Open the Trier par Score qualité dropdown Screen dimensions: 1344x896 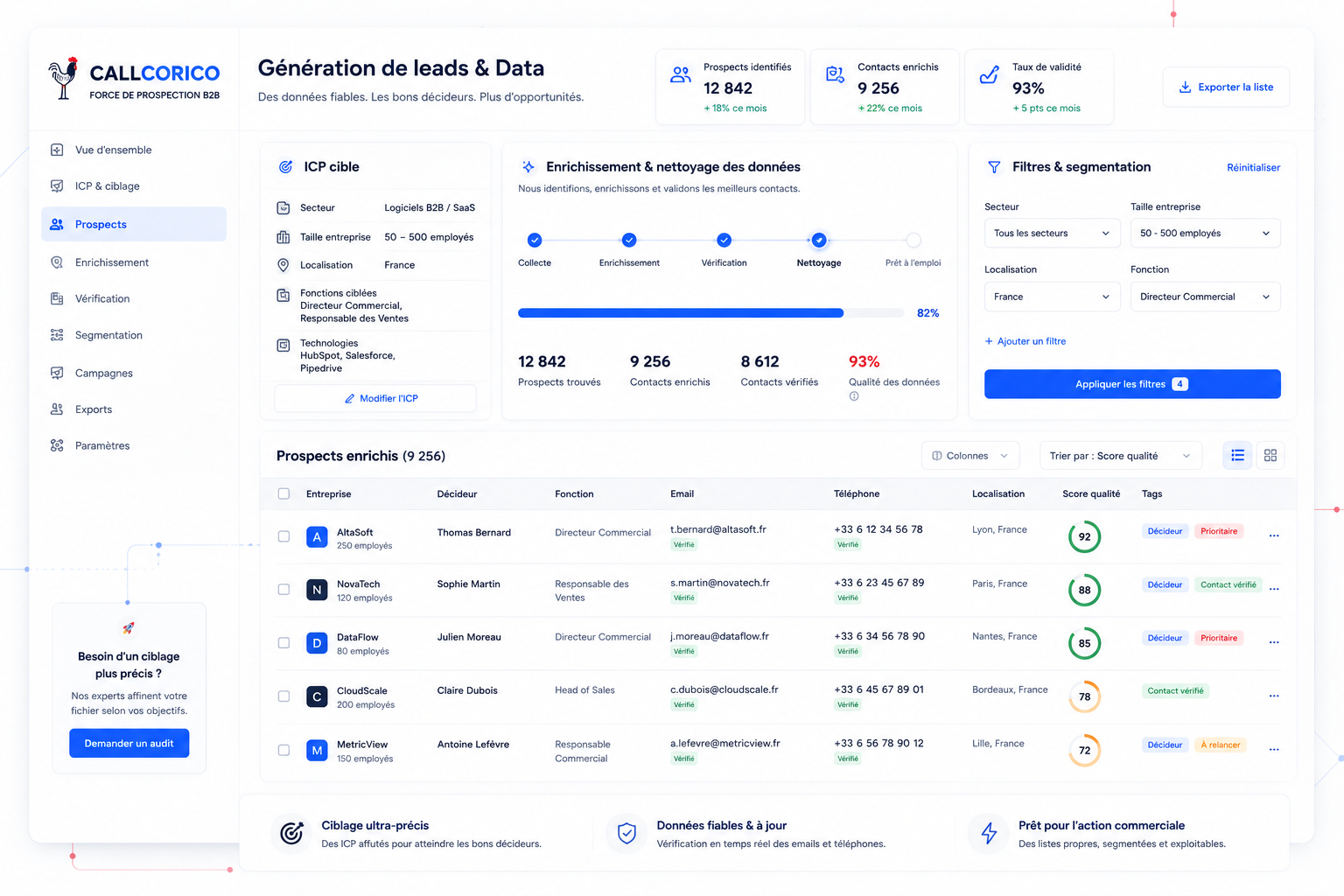click(1121, 456)
